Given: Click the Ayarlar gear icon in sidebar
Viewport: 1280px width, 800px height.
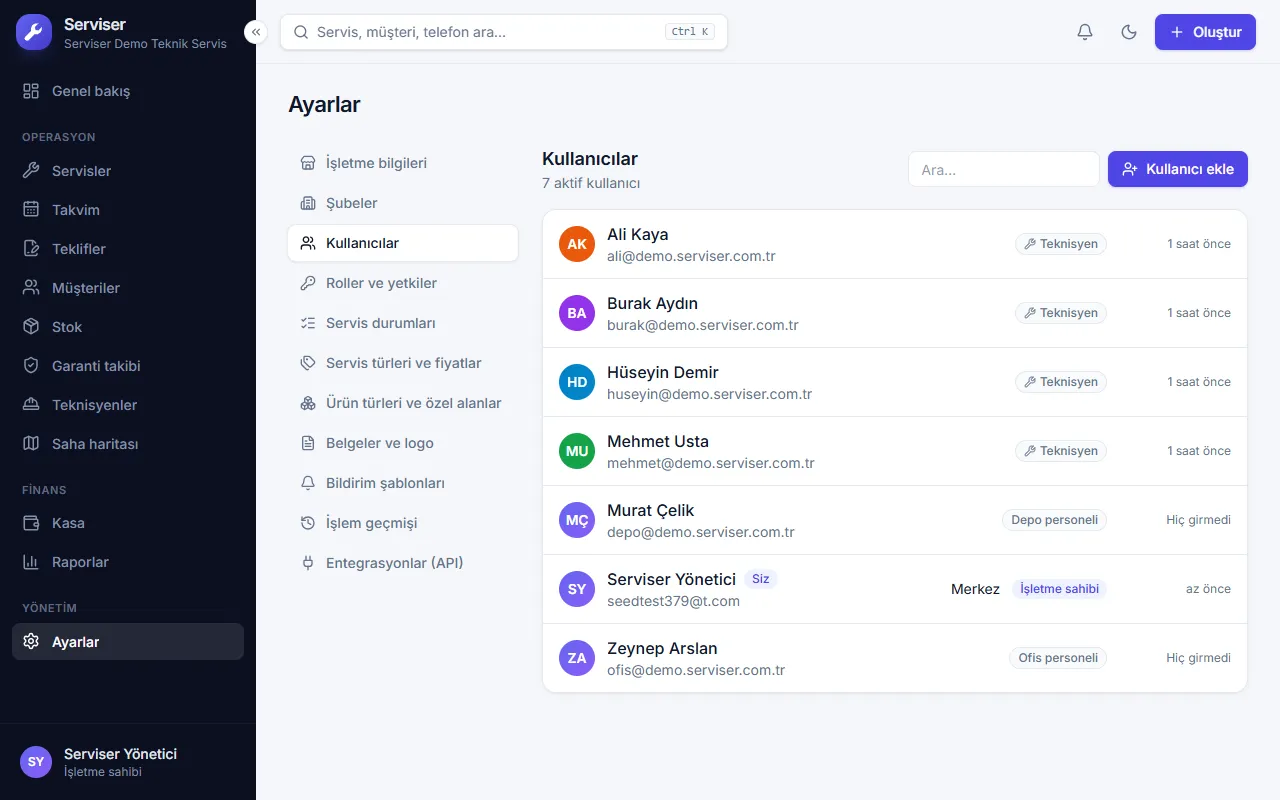Looking at the screenshot, I should tap(31, 642).
